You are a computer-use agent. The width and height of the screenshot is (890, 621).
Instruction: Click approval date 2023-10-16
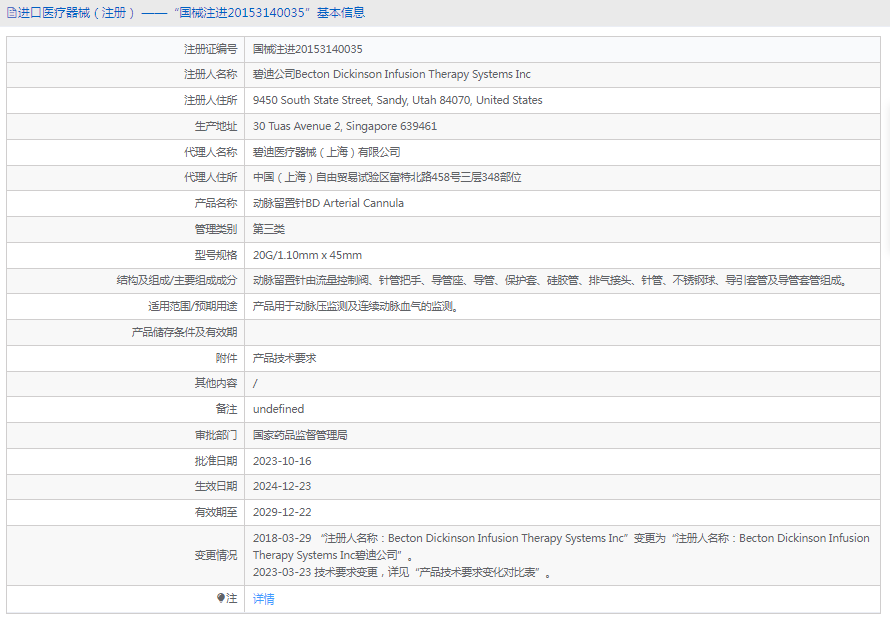[282, 461]
